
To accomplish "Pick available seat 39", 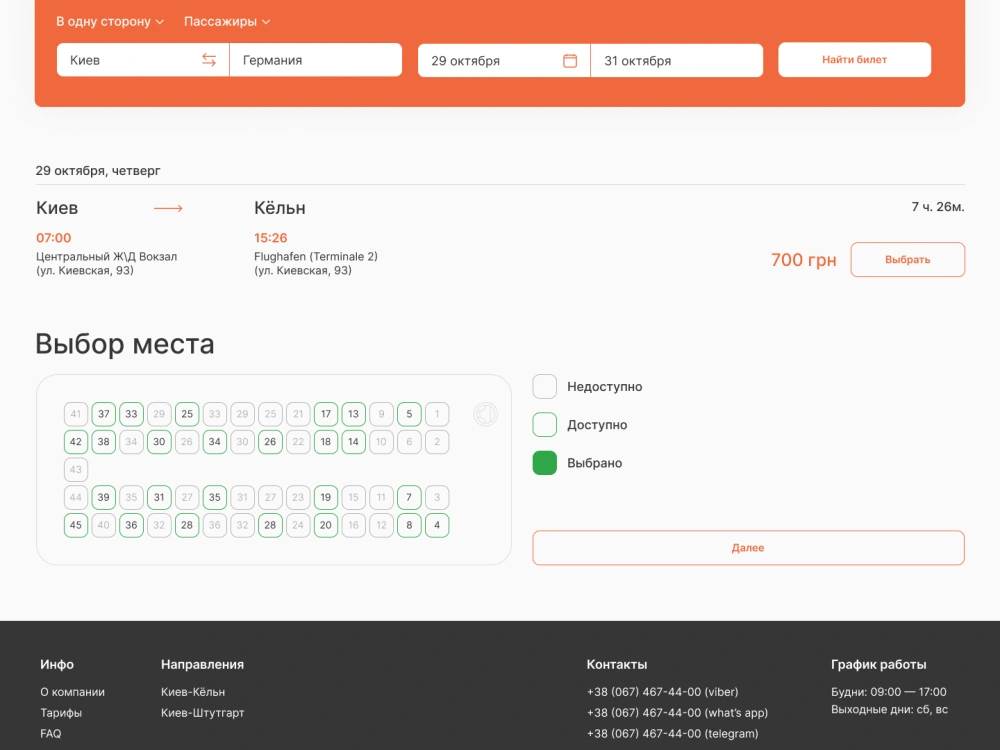I will tap(103, 497).
